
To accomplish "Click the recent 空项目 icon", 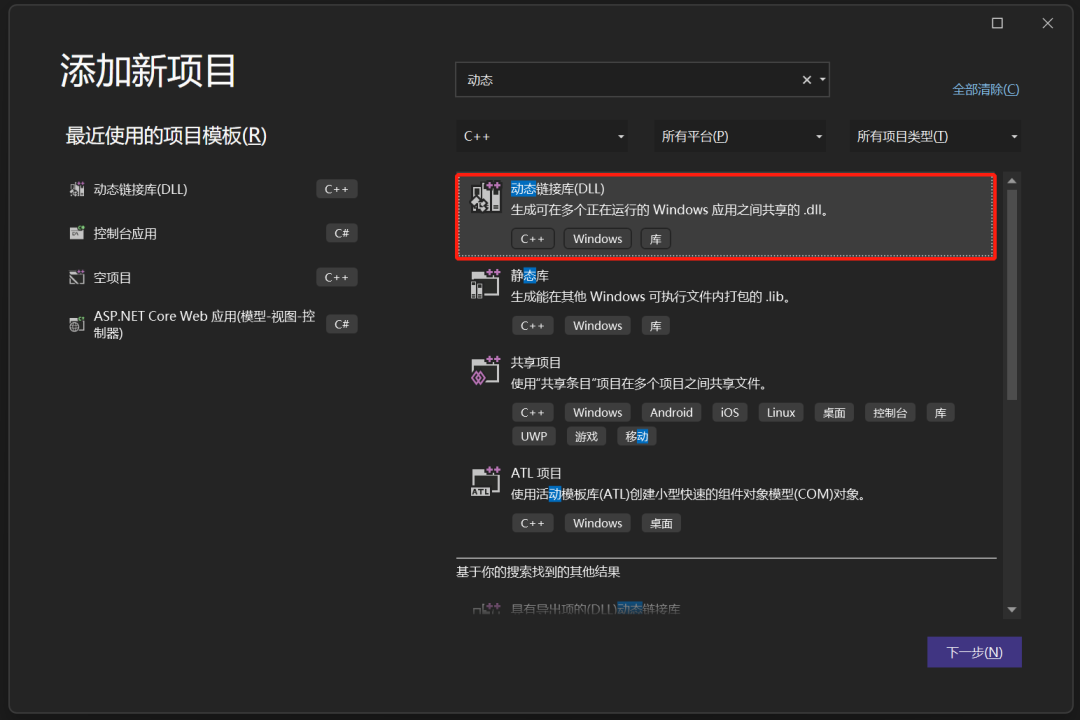I will pyautogui.click(x=77, y=277).
